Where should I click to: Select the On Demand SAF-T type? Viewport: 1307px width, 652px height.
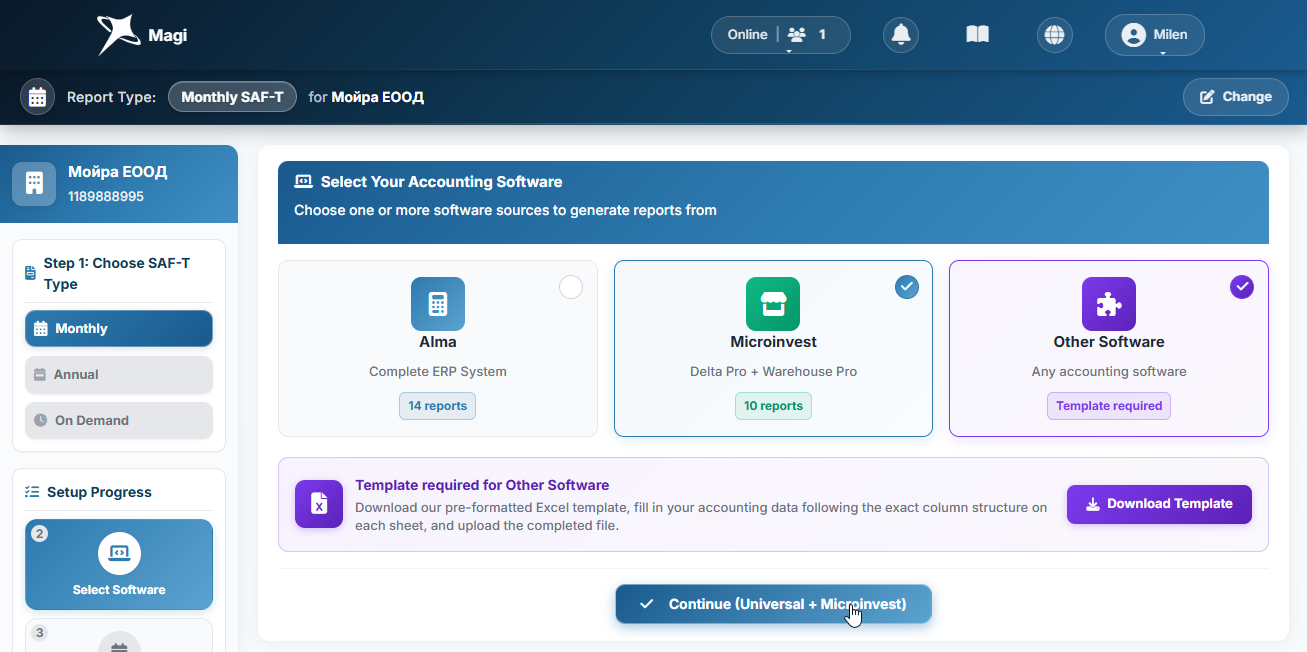pyautogui.click(x=119, y=420)
